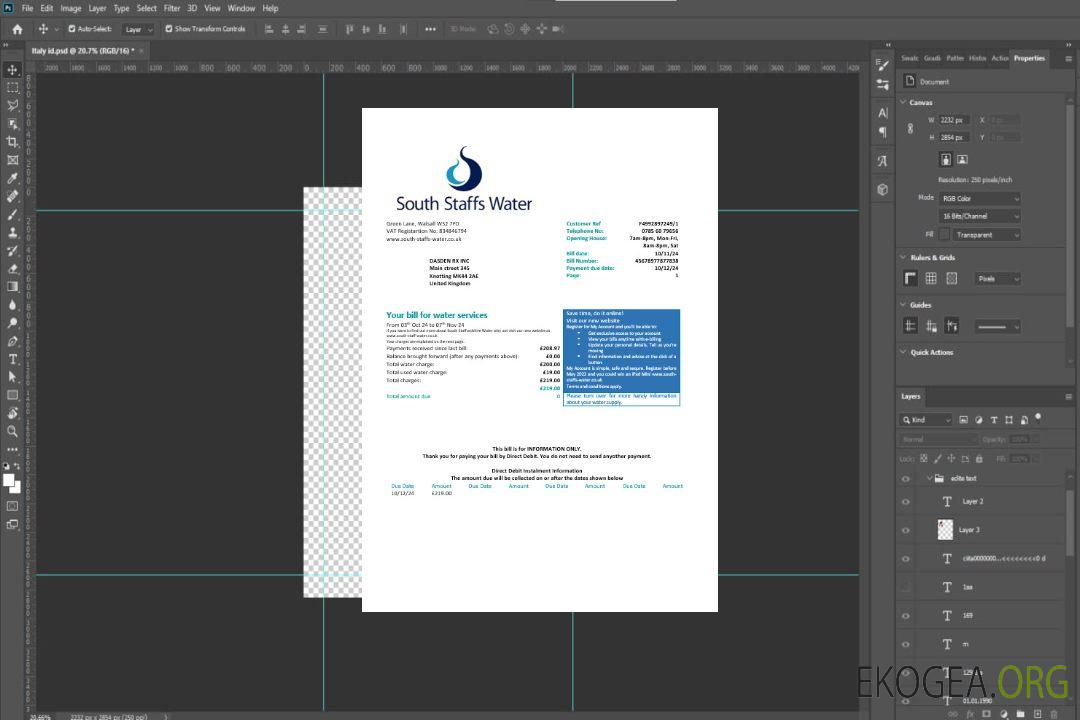1080x720 pixels.
Task: Open the RGB Color mode dropdown
Action: [x=979, y=198]
